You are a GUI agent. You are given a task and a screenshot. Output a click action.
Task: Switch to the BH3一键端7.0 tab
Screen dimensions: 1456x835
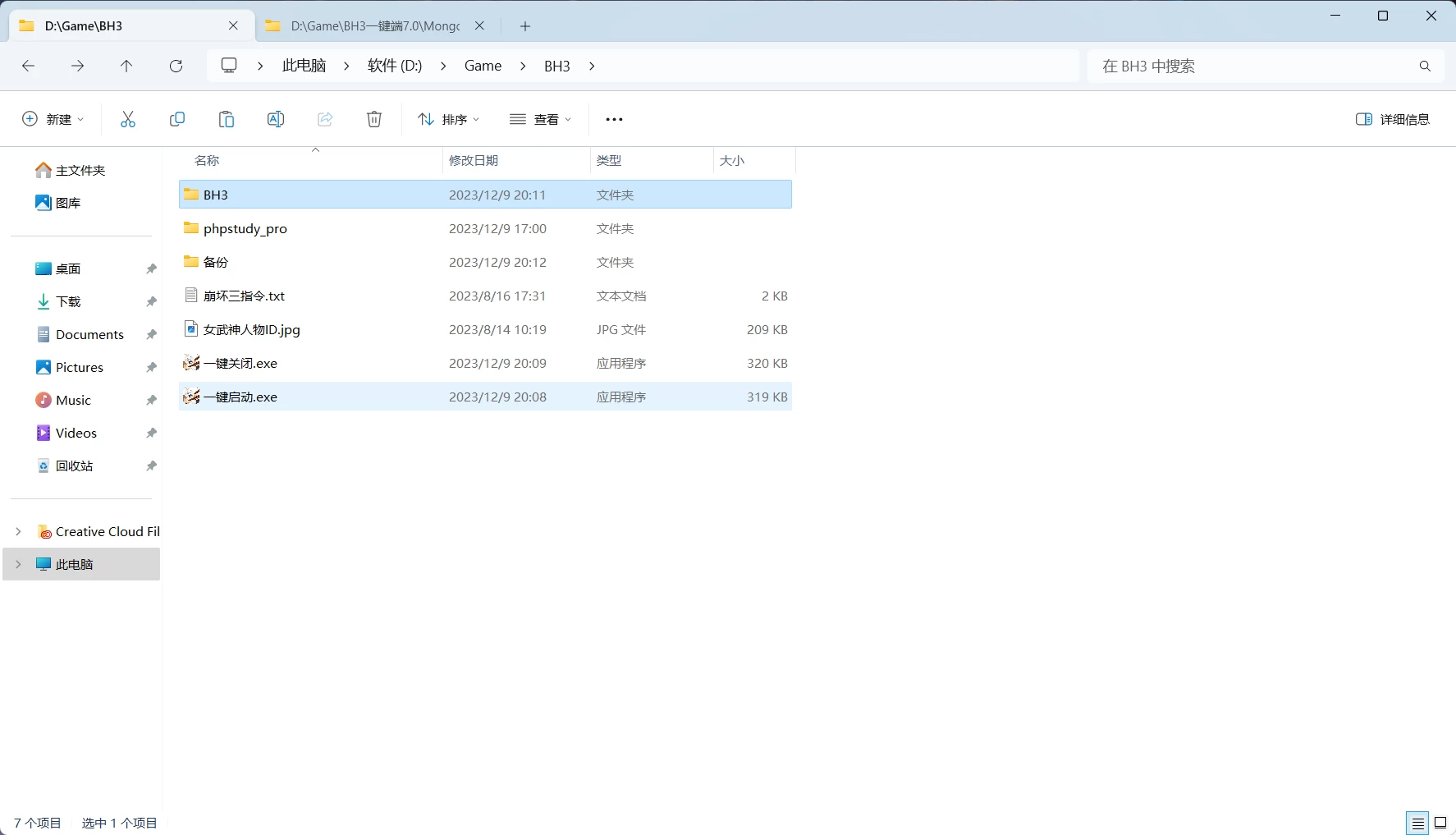[374, 26]
